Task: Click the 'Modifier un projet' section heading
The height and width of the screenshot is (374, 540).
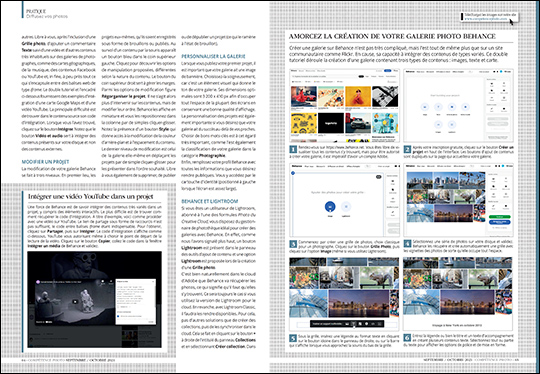Action: click(x=45, y=162)
